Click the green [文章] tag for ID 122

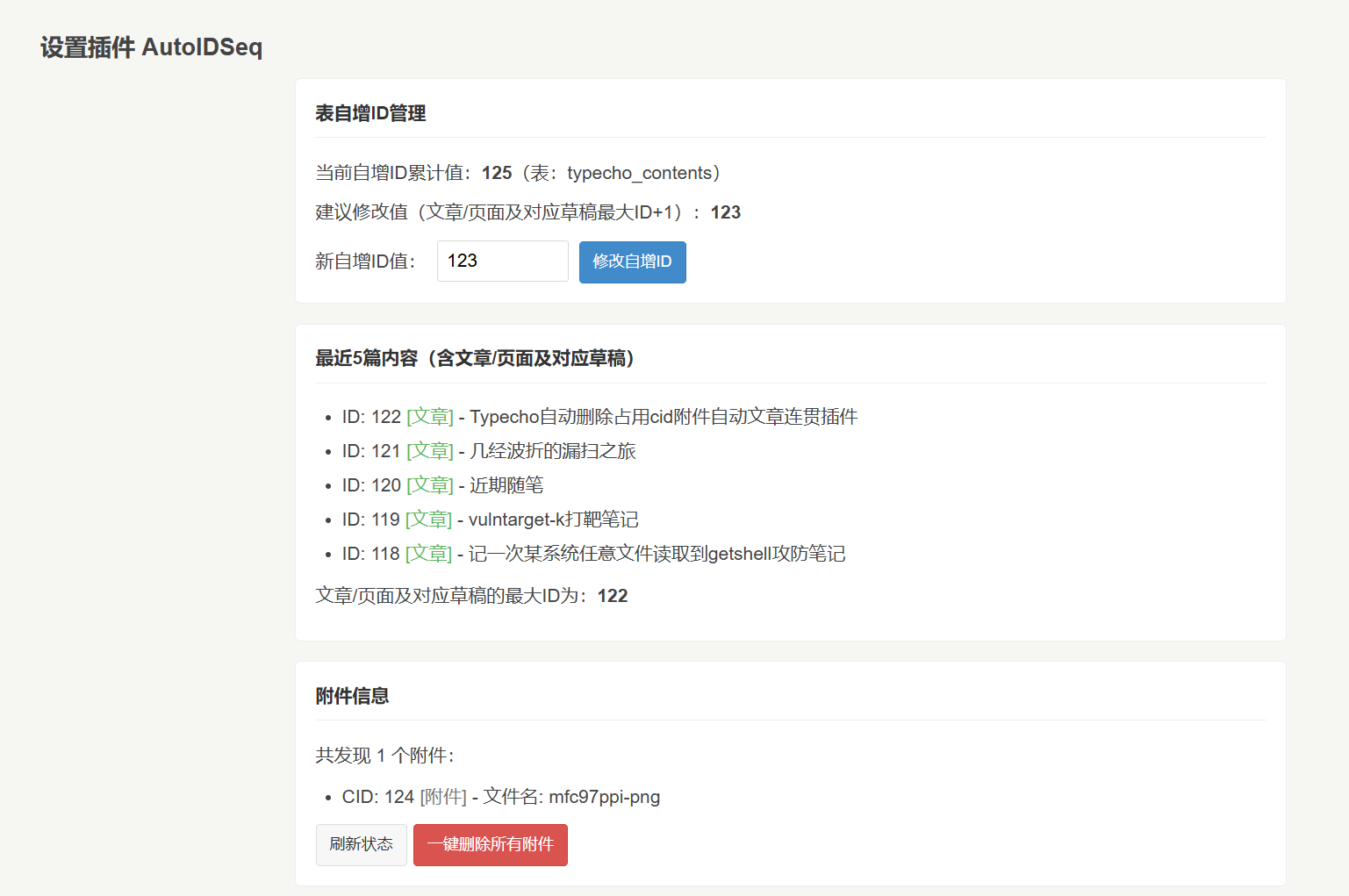coord(430,417)
